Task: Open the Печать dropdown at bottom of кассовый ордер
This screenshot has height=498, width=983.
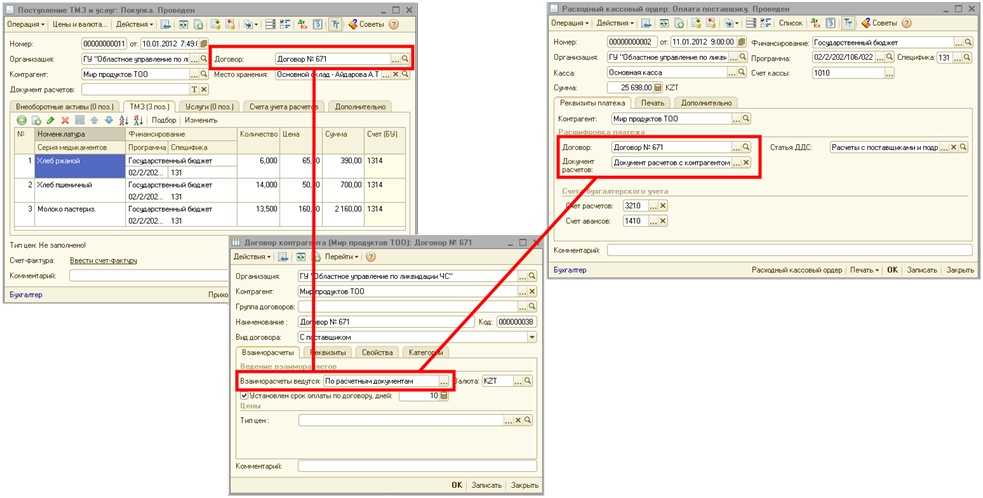Action: (x=863, y=270)
